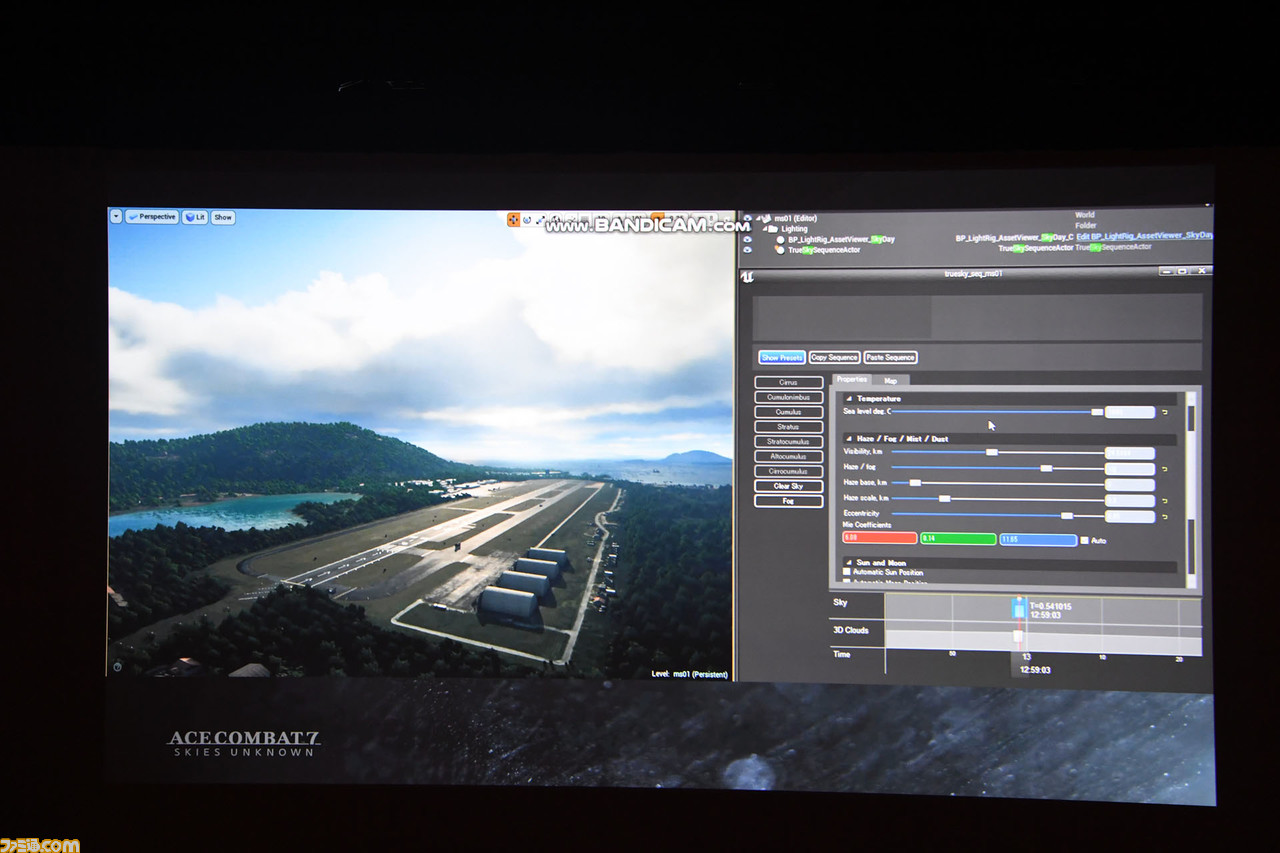
Task: Open the Lit shading mode dropdown
Action: click(195, 217)
